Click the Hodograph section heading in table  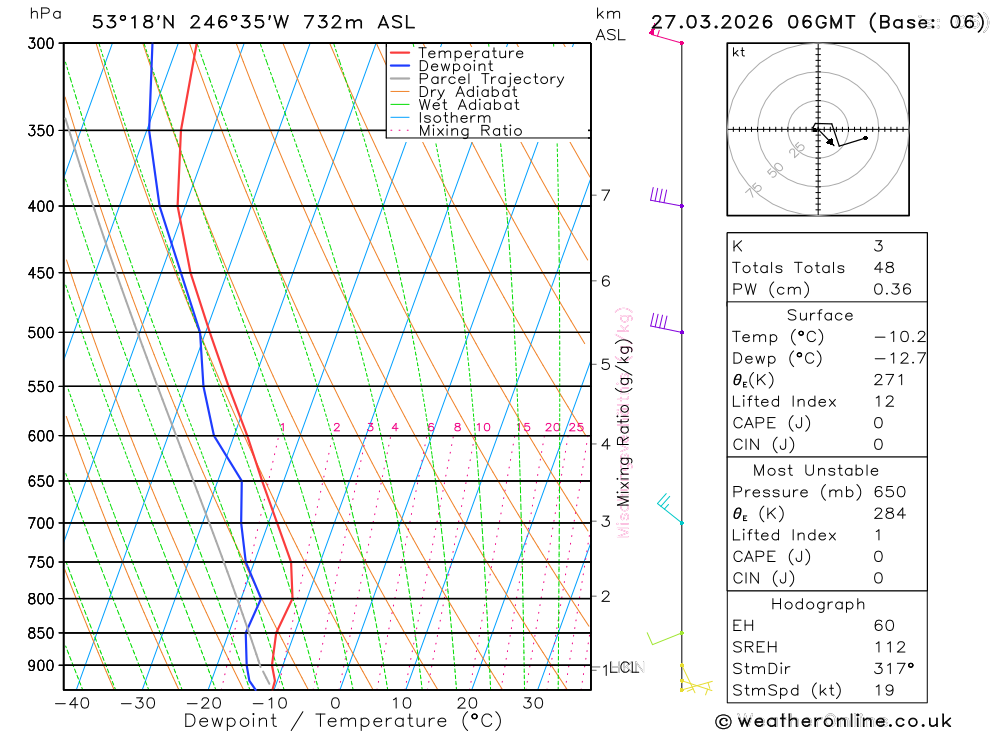point(818,604)
